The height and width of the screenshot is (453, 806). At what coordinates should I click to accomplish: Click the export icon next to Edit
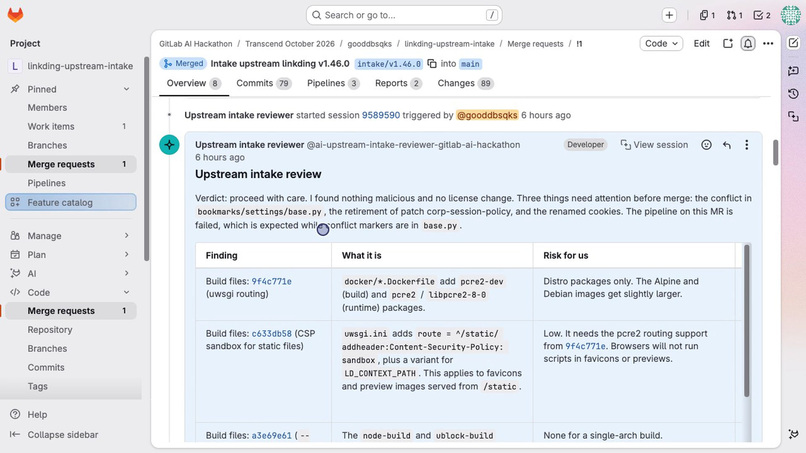pos(727,44)
